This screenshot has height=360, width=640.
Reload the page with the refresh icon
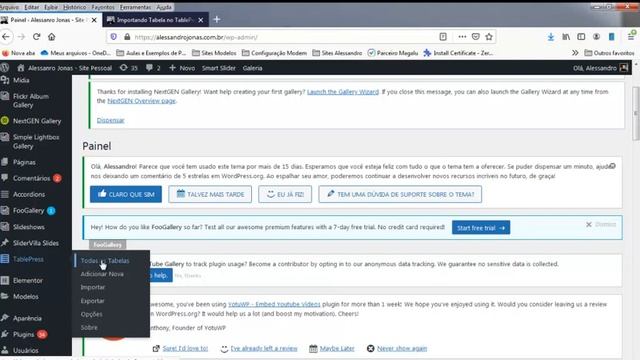pos(36,37)
